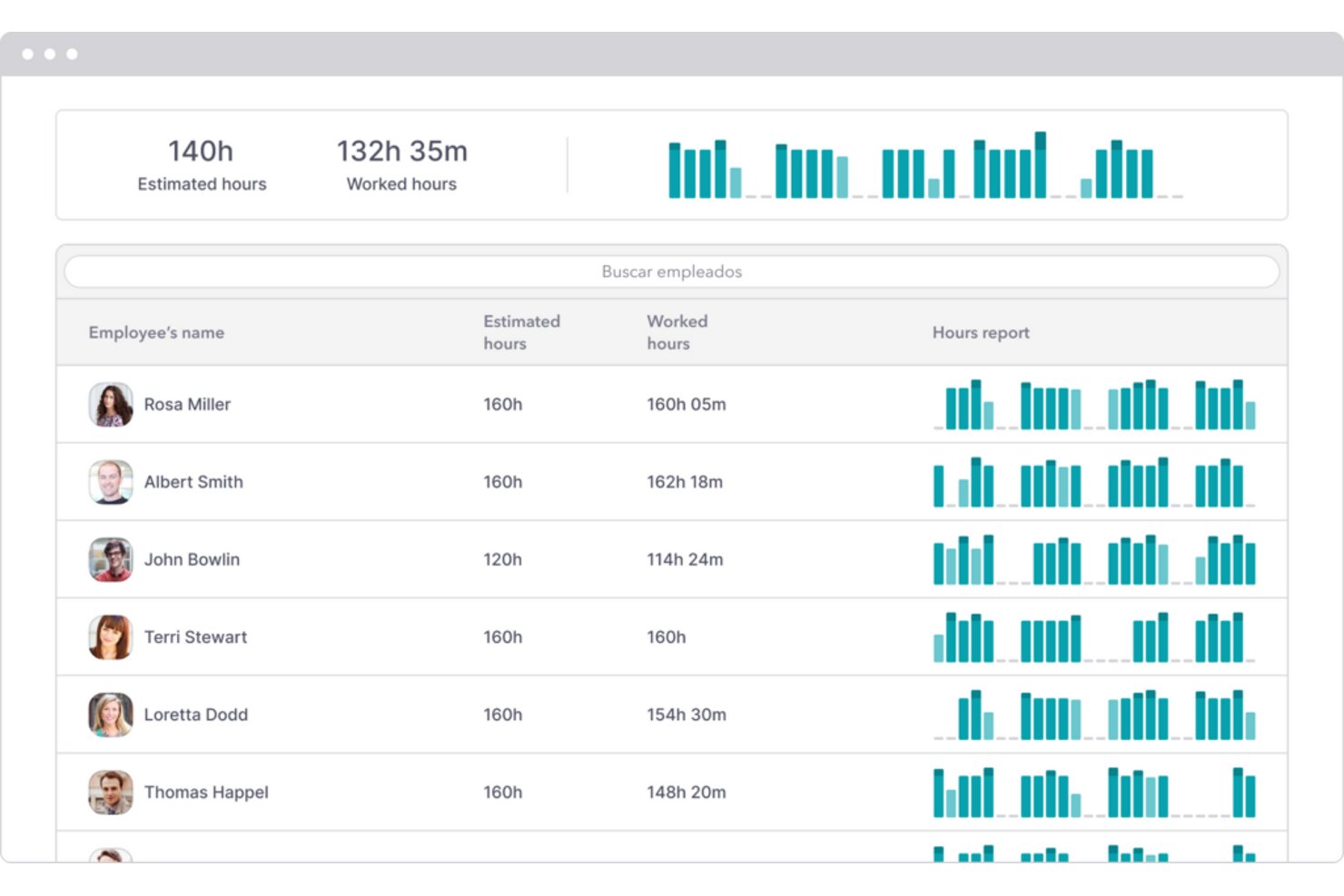Click the Hours report column header

click(x=981, y=332)
